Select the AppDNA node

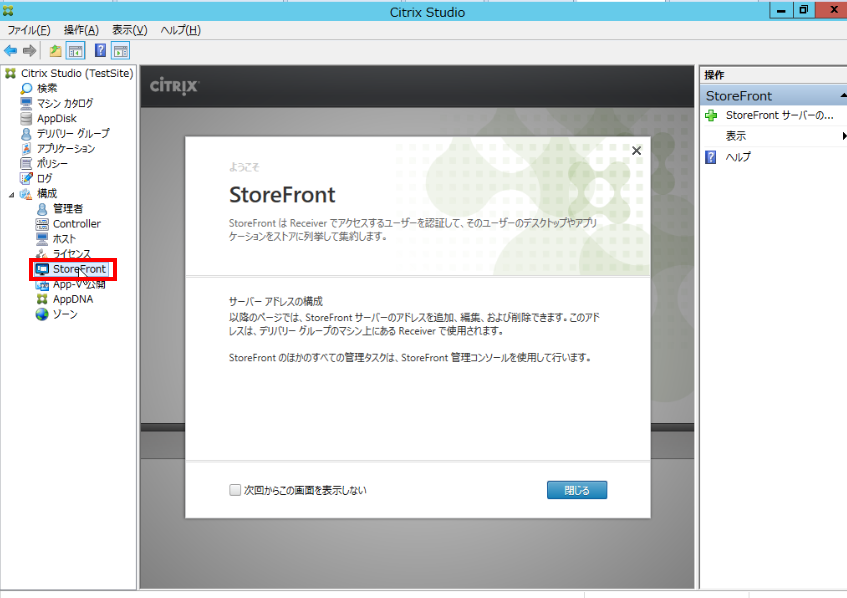point(73,299)
